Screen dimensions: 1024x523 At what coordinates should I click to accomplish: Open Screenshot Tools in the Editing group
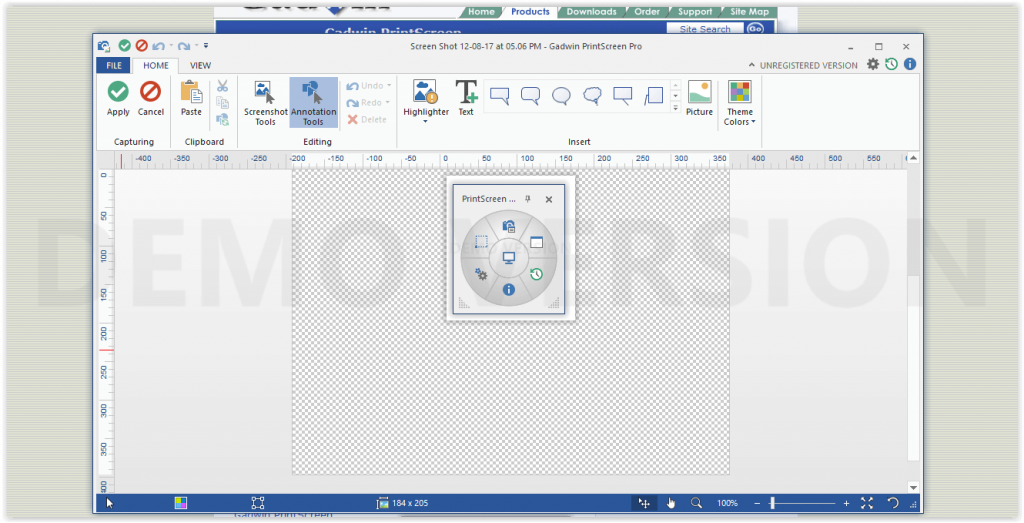(x=265, y=102)
